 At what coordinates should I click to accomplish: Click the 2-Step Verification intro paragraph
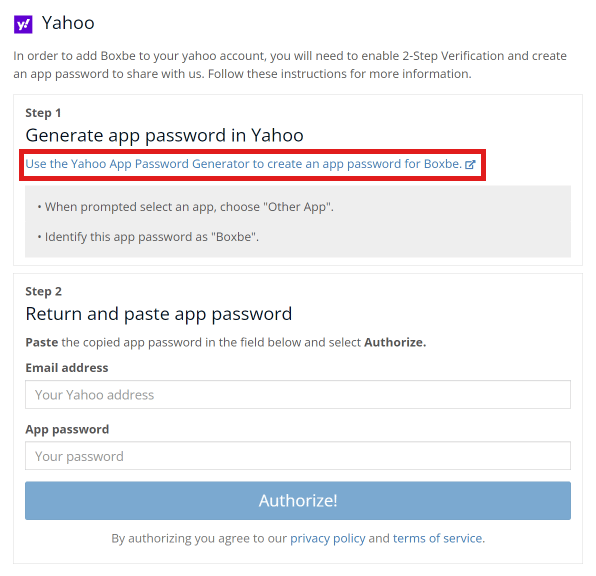pos(290,65)
